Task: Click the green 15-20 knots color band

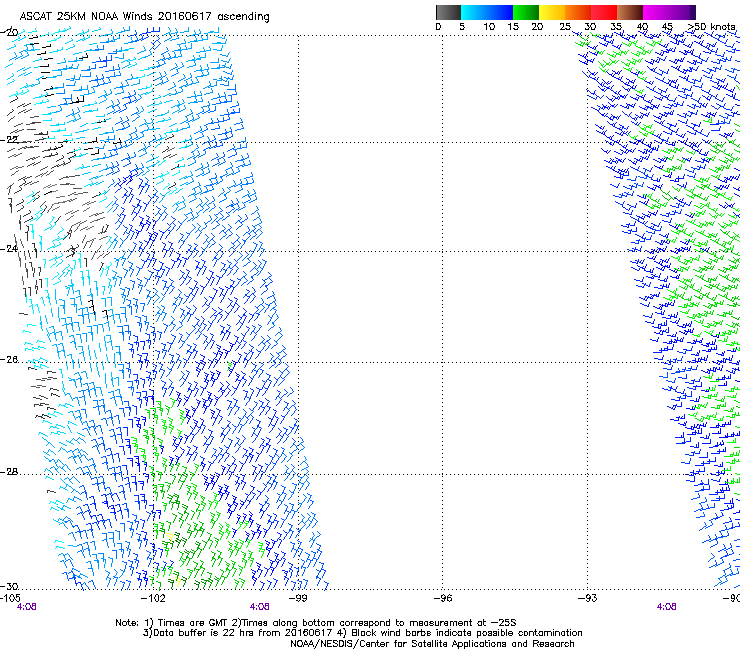Action: click(x=526, y=12)
